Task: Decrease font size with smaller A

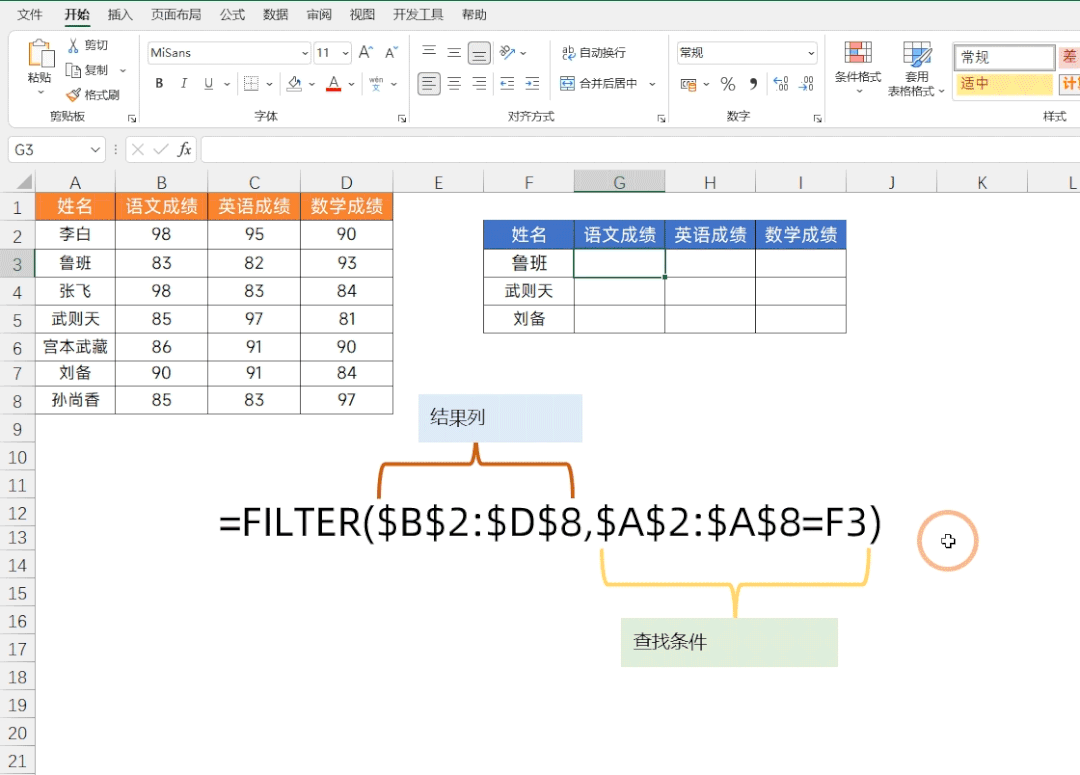Action: 391,52
